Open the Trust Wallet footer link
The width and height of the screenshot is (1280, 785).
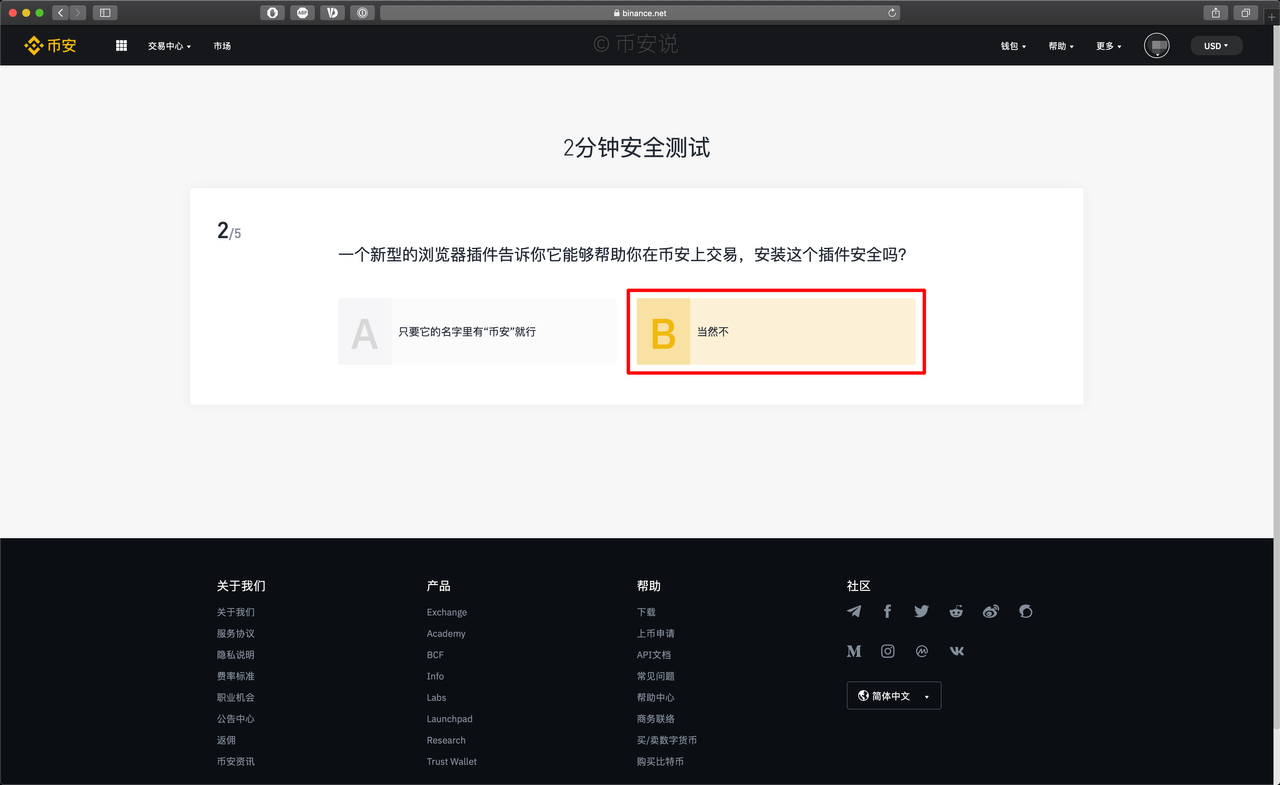pos(452,762)
